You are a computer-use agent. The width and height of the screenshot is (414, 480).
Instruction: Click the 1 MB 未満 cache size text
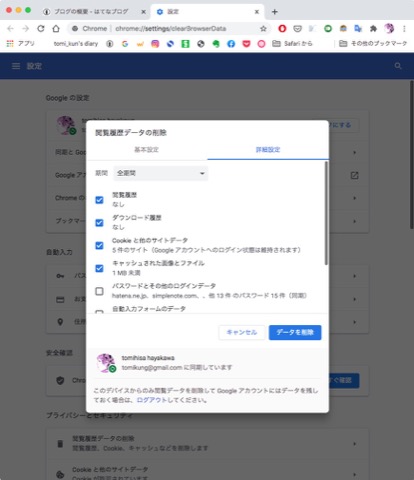[126, 273]
